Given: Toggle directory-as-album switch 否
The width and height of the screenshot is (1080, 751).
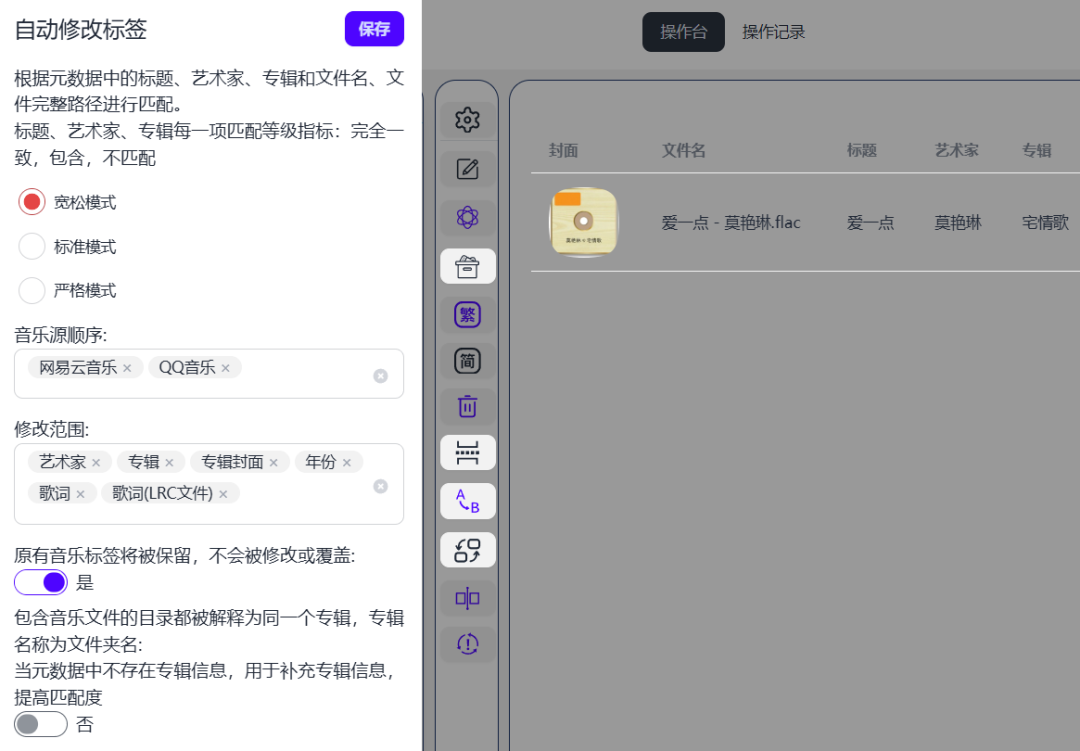Looking at the screenshot, I should click(x=41, y=724).
